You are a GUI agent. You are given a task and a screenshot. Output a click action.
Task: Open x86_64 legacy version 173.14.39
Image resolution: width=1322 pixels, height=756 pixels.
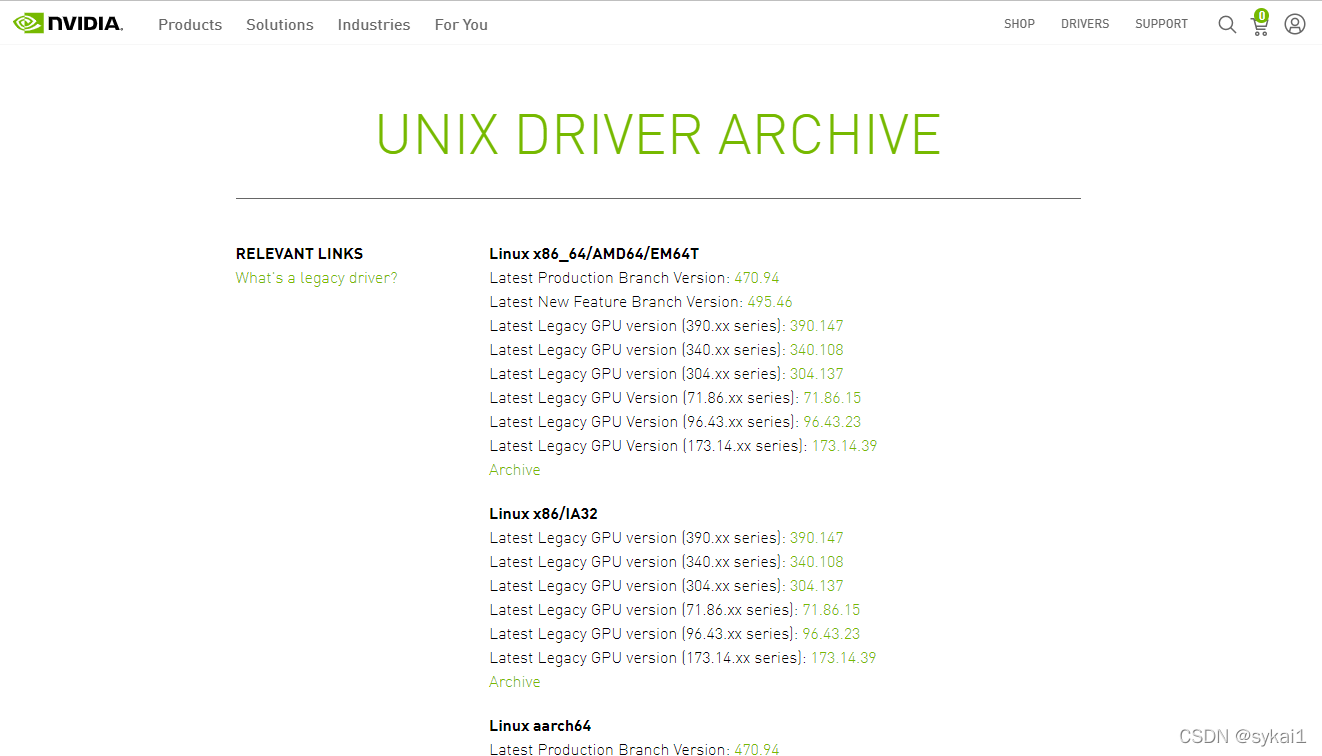pyautogui.click(x=844, y=446)
